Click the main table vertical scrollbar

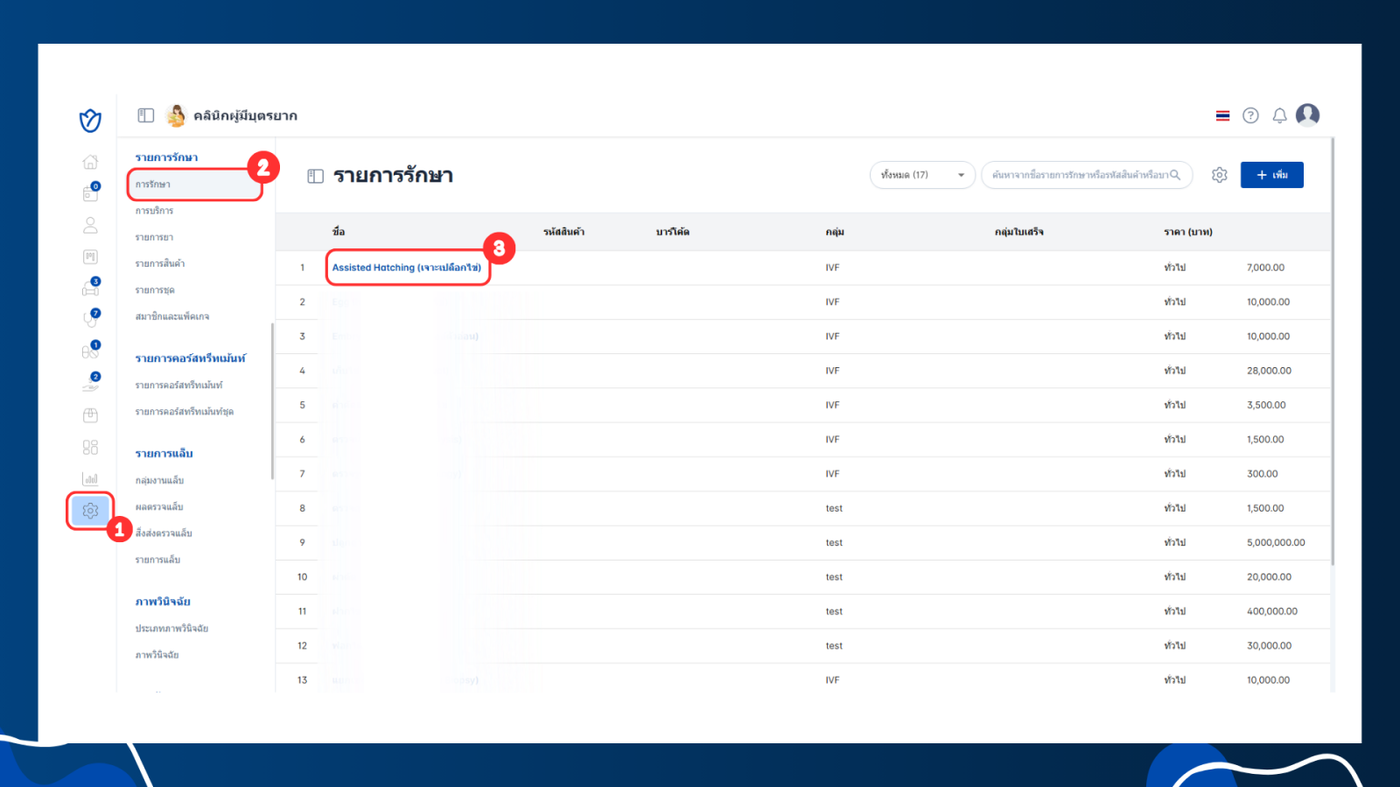1332,350
